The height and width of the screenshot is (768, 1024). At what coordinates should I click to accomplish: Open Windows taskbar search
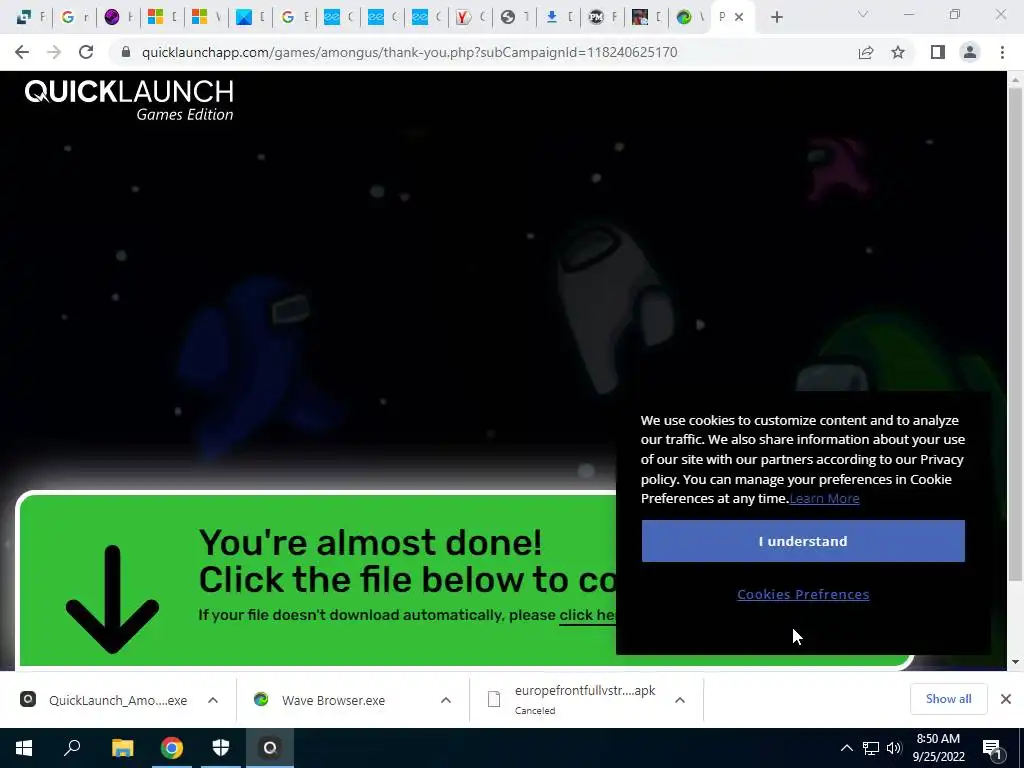tap(72, 748)
